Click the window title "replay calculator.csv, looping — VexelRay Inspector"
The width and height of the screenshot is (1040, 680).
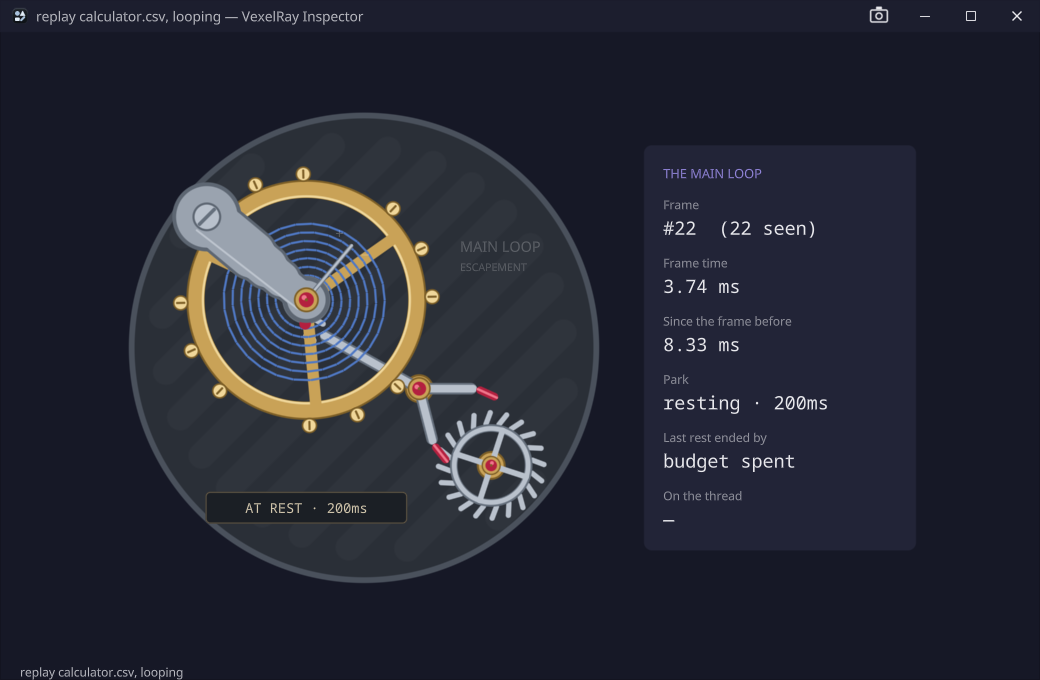pyautogui.click(x=200, y=17)
